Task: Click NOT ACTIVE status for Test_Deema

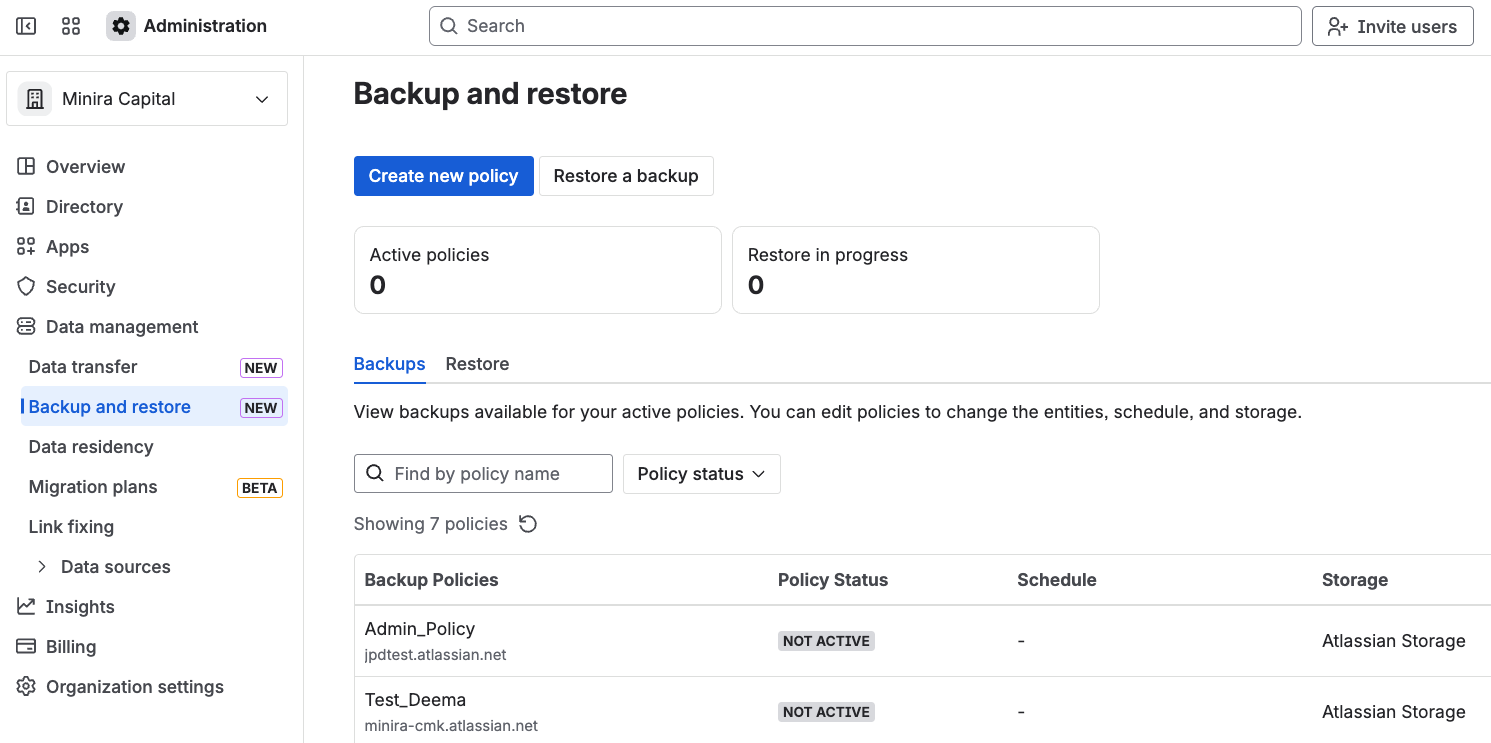Action: (x=826, y=712)
